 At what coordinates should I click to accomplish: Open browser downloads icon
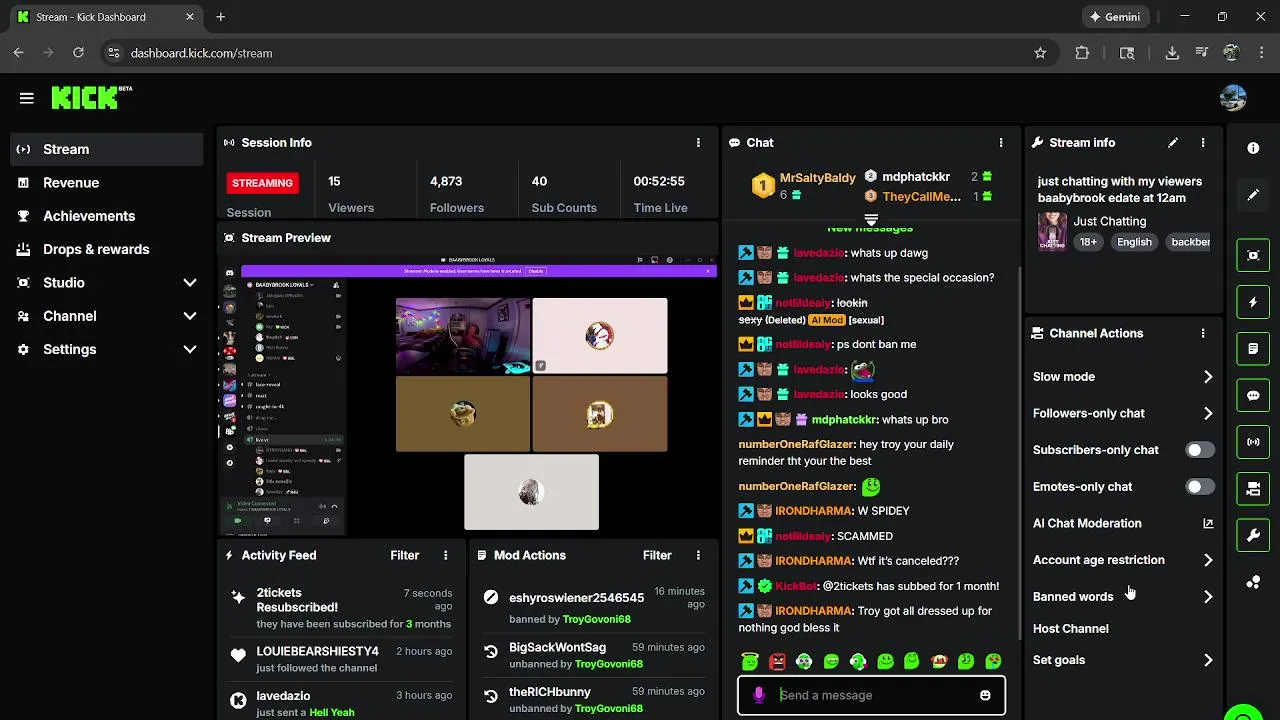1172,53
